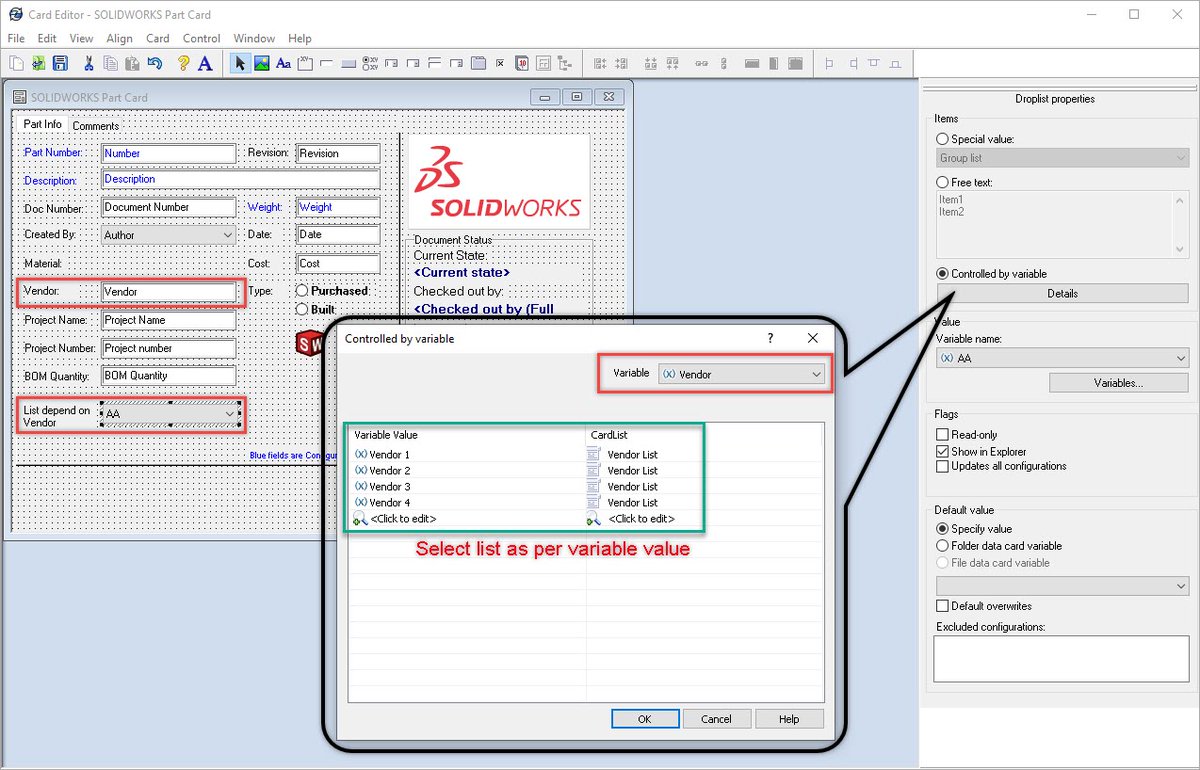Open the Window menu
The image size is (1200, 770).
click(254, 38)
